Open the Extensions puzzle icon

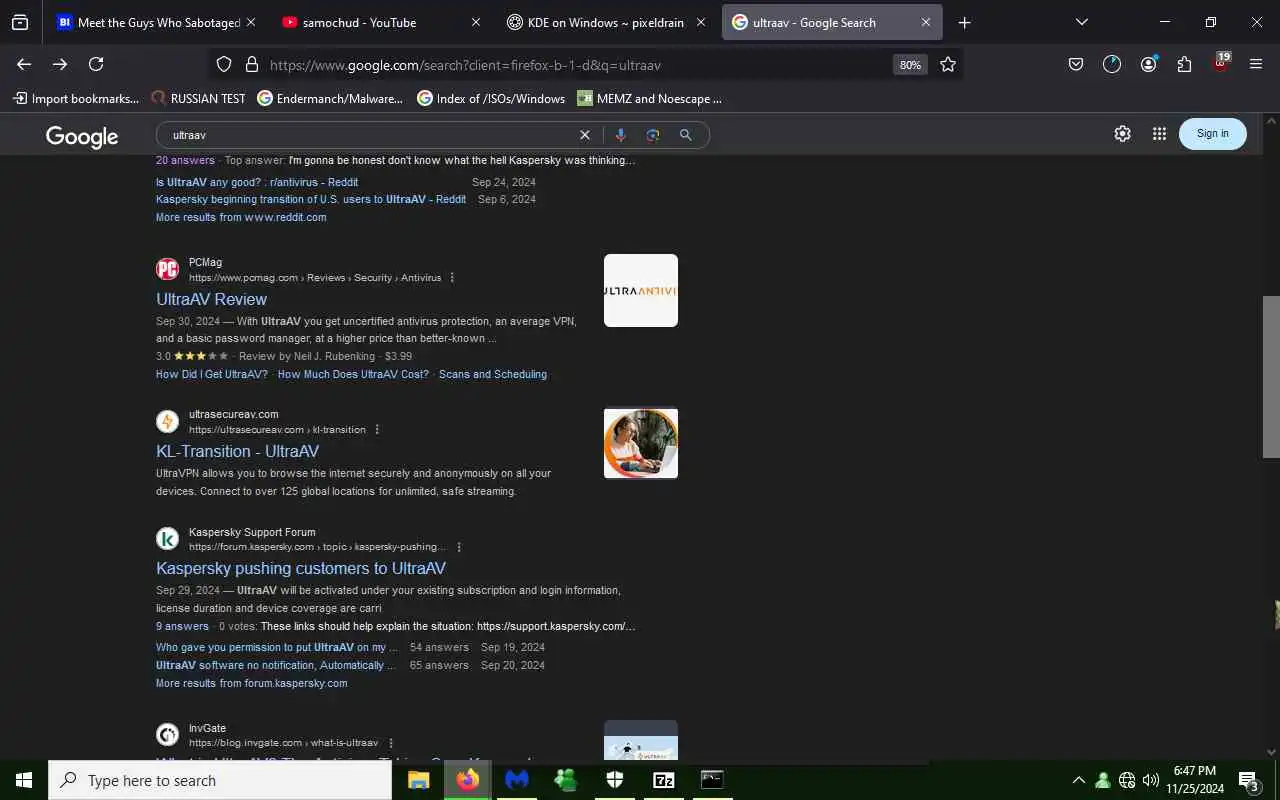point(1184,64)
